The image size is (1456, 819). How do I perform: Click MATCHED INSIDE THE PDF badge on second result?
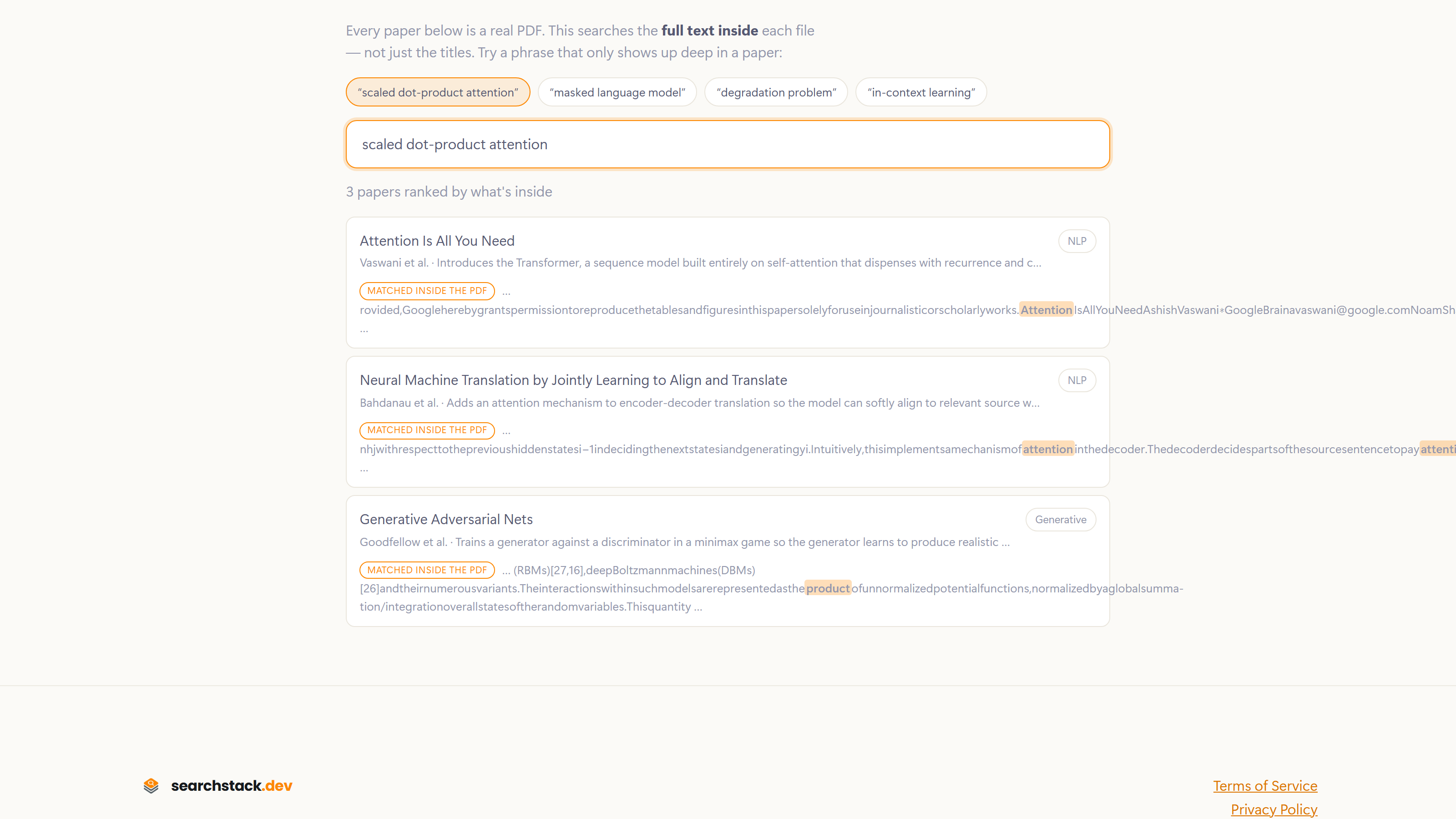coord(427,430)
